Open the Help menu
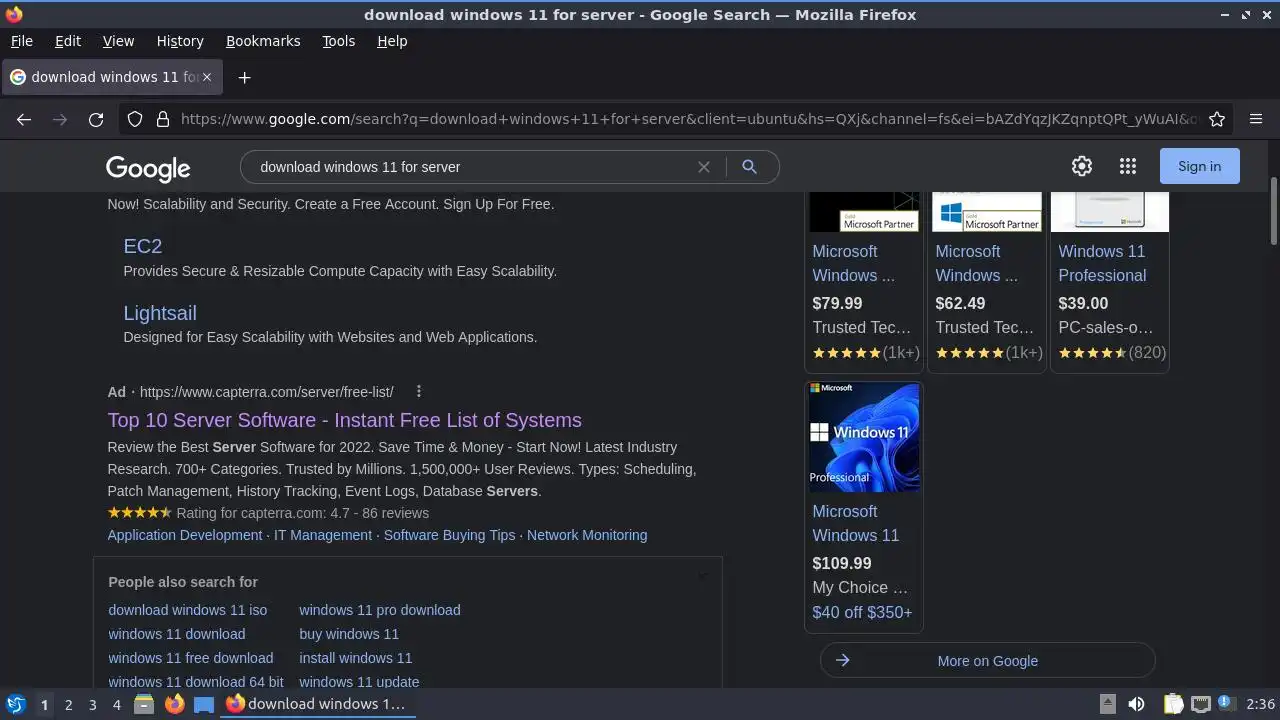The image size is (1280, 720). [x=392, y=41]
